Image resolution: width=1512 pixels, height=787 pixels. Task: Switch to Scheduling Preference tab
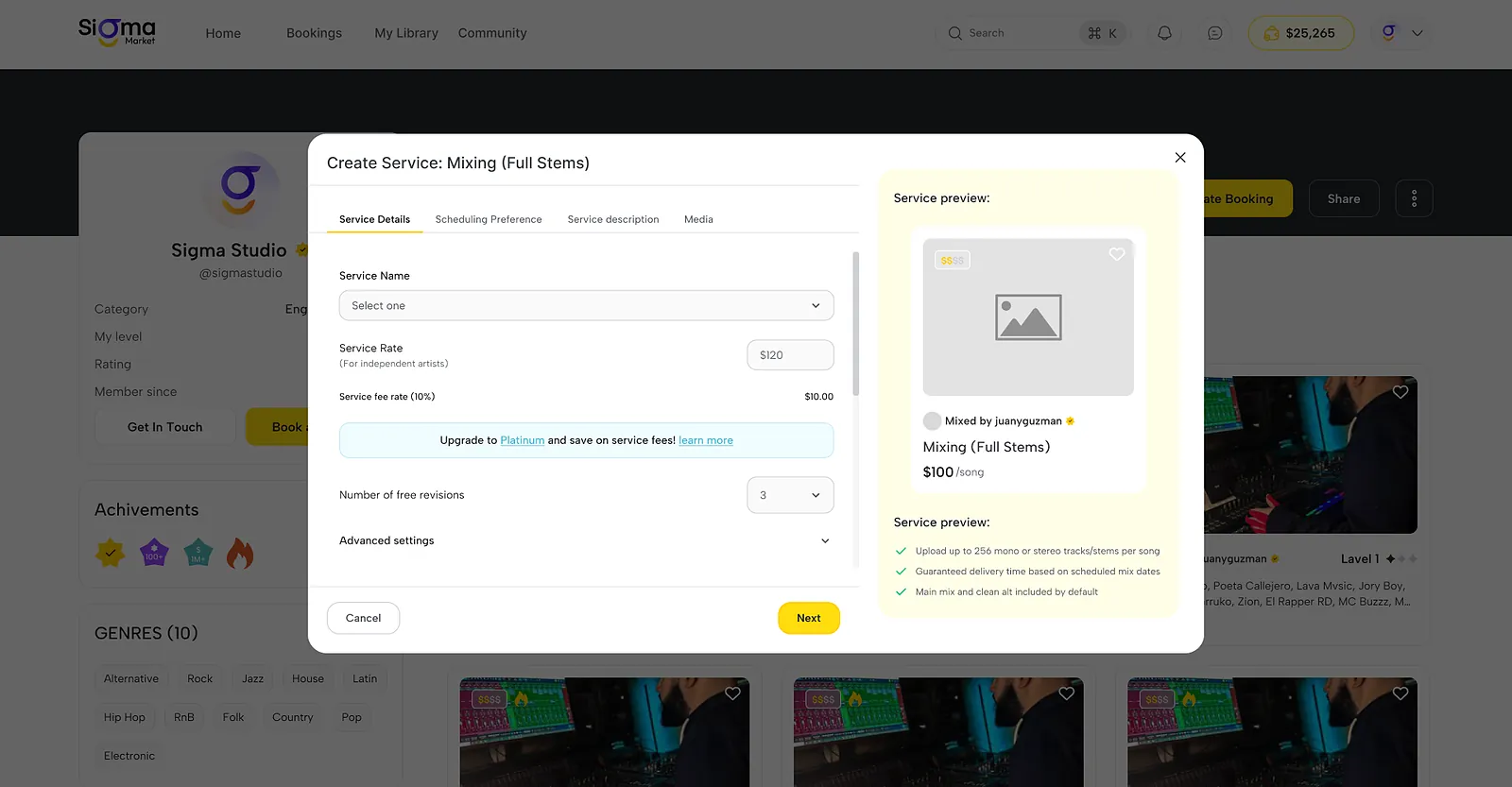[489, 219]
